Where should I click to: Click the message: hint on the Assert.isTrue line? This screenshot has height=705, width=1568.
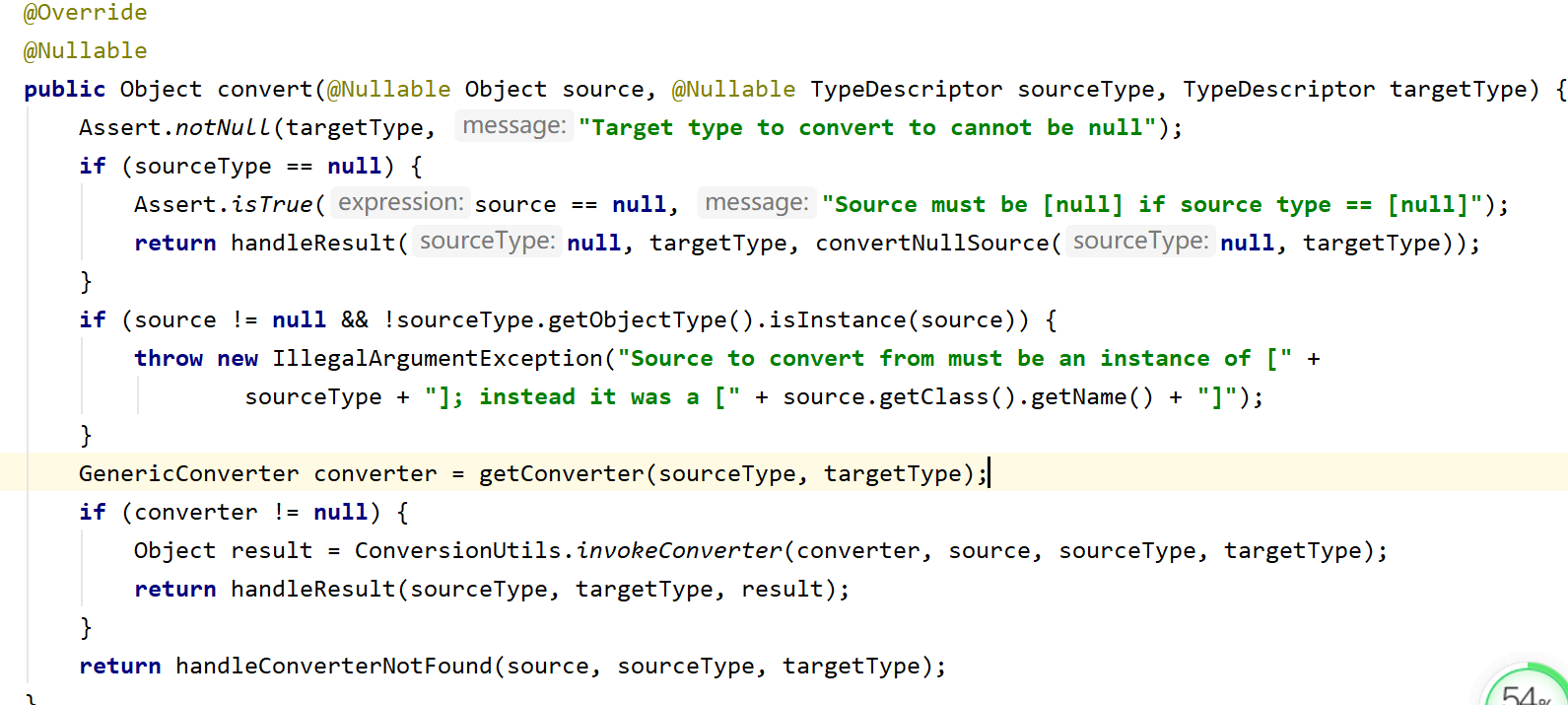(x=757, y=203)
